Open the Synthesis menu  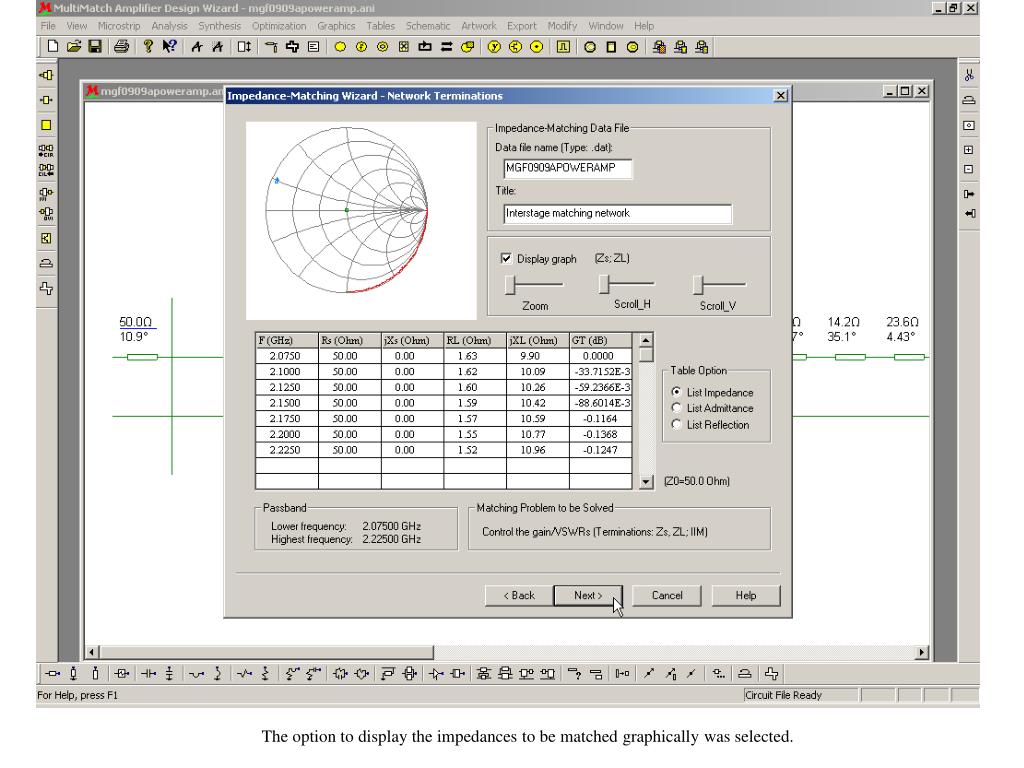pyautogui.click(x=219, y=26)
